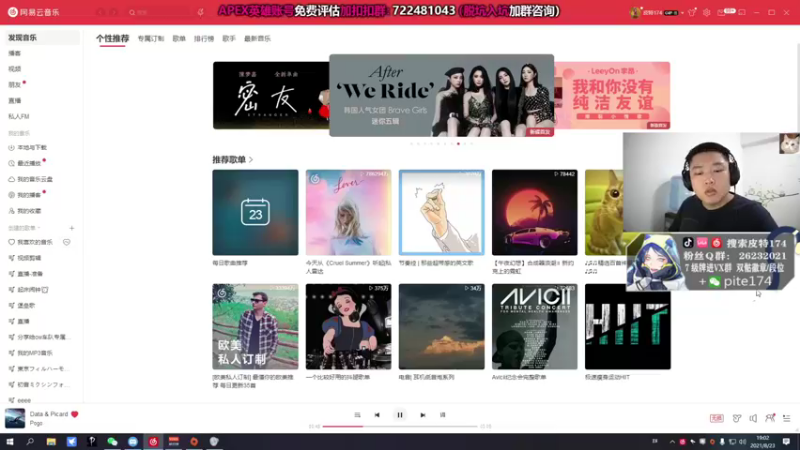Click the search box in header

tap(161, 12)
